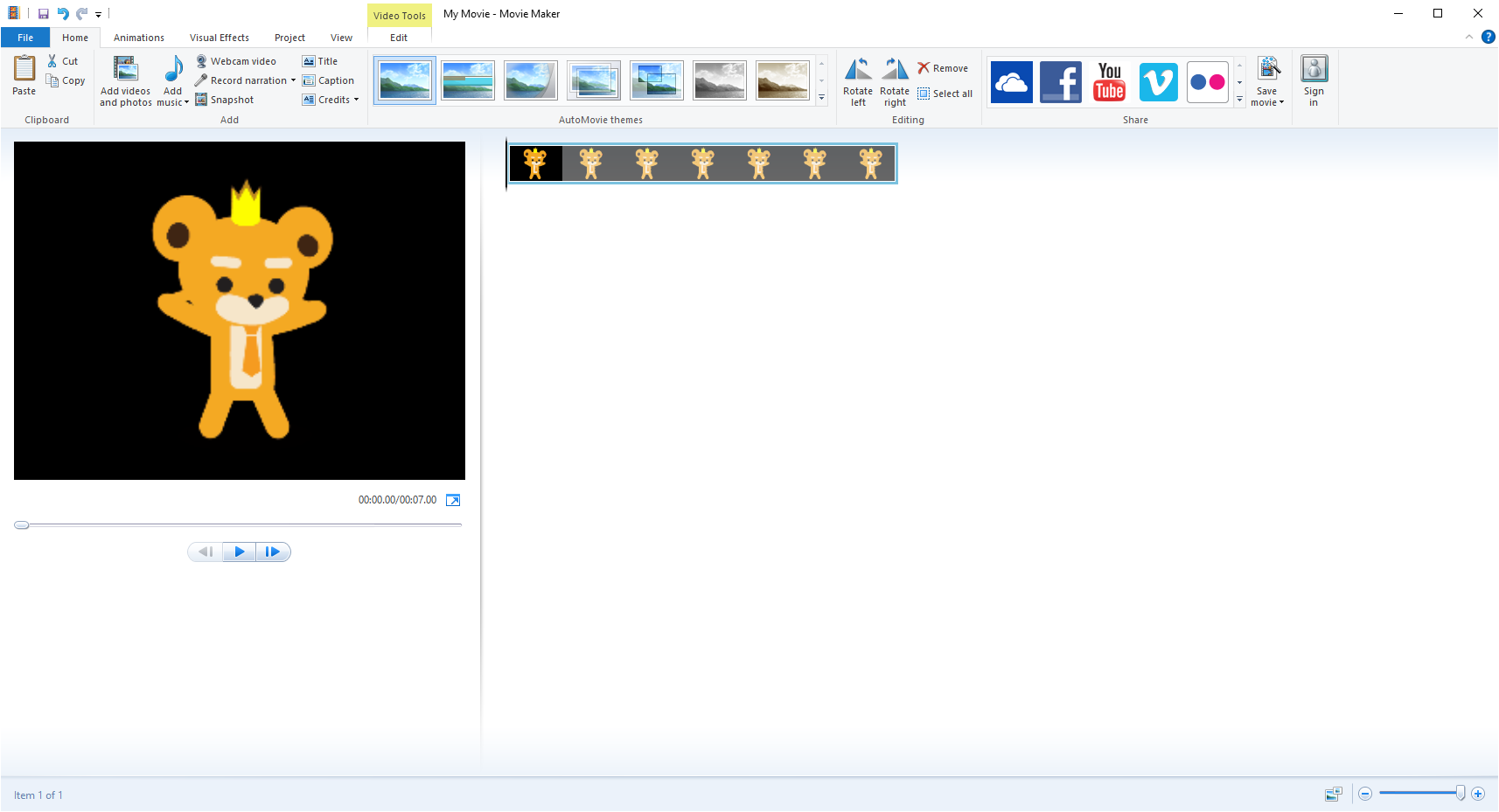Share movie to Facebook

click(1060, 82)
